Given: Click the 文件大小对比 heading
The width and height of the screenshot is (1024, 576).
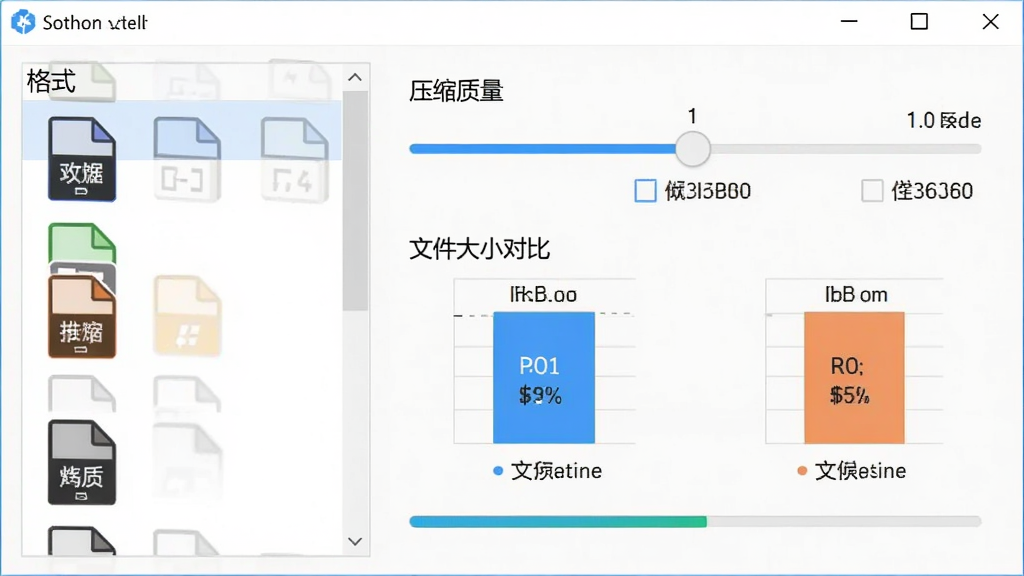Looking at the screenshot, I should click(479, 249).
